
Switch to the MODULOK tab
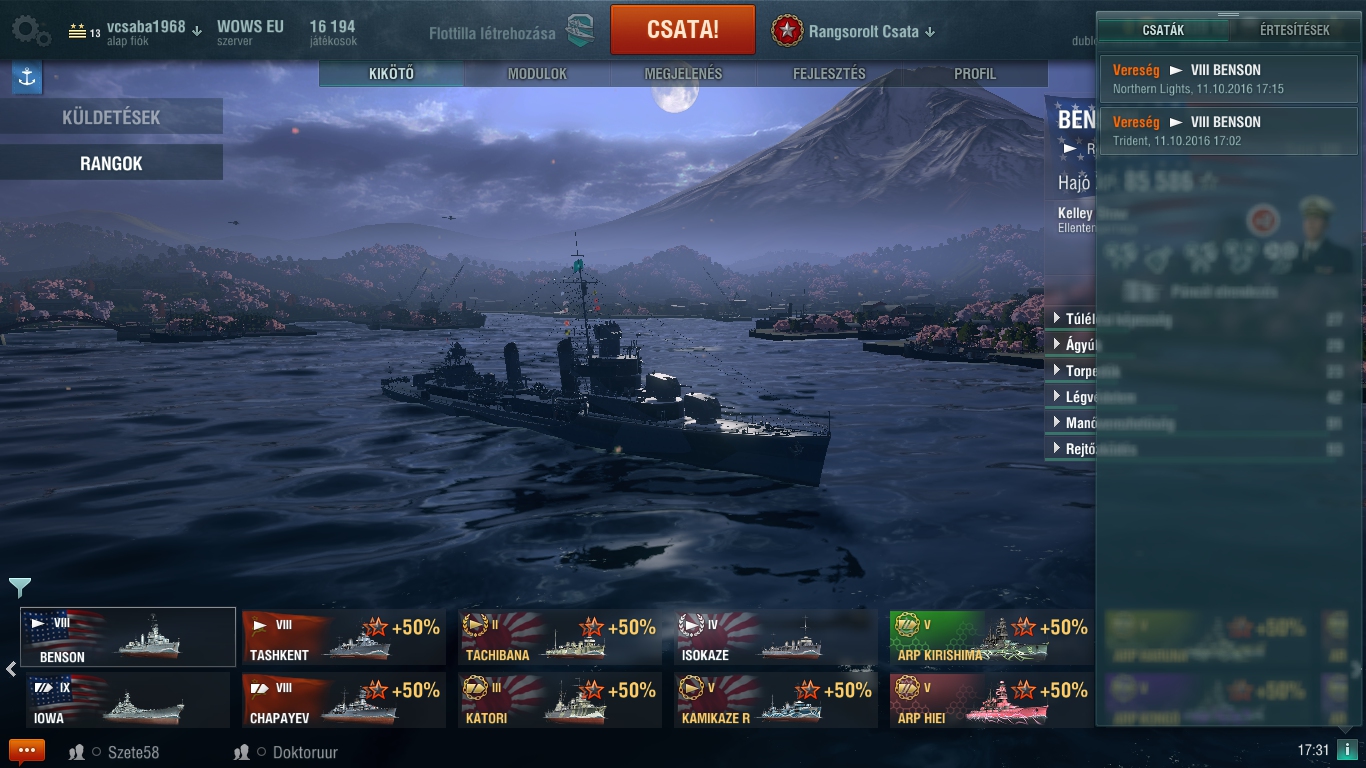point(537,74)
